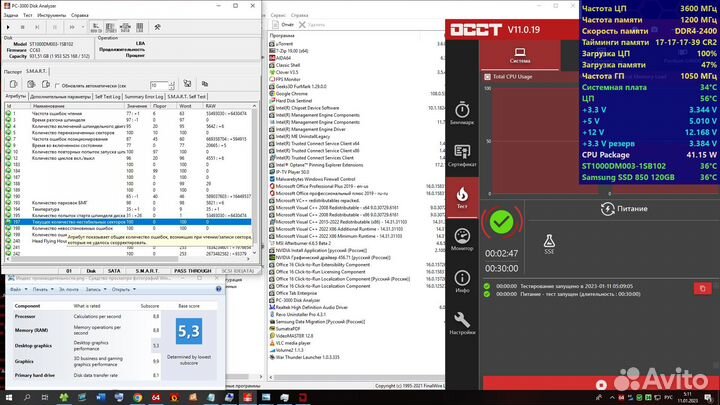The width and height of the screenshot is (720, 405).
Task: Select SMART attribute row Температура
Action: 128,209
